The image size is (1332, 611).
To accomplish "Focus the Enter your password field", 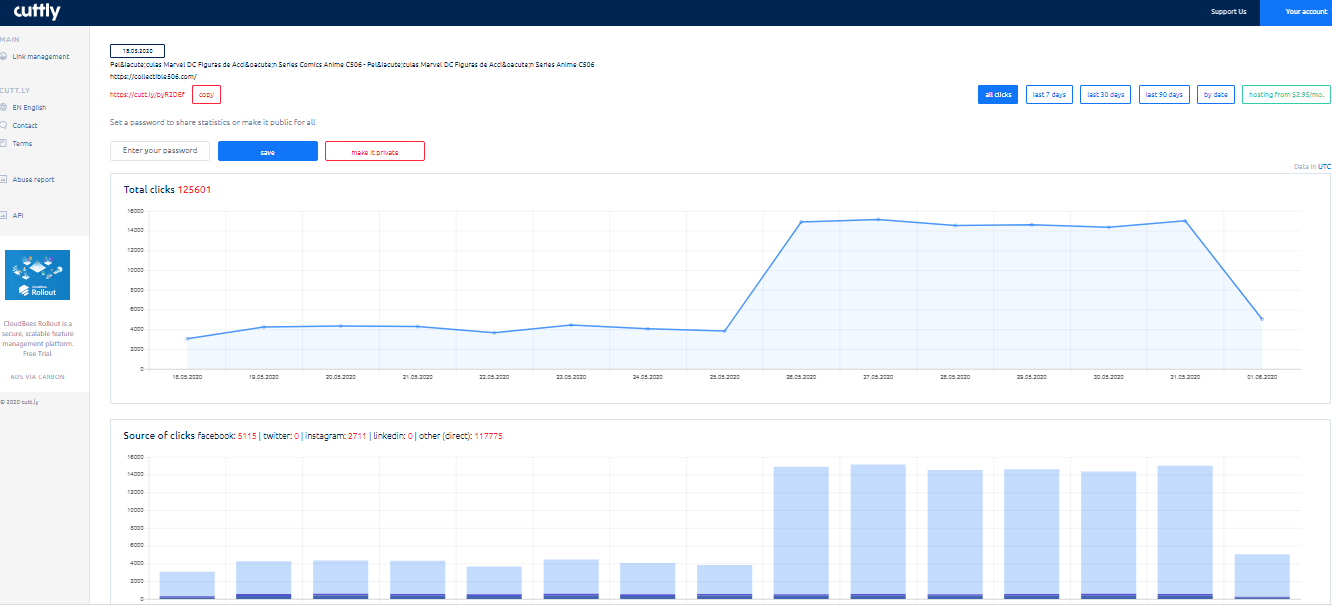I will (x=160, y=151).
